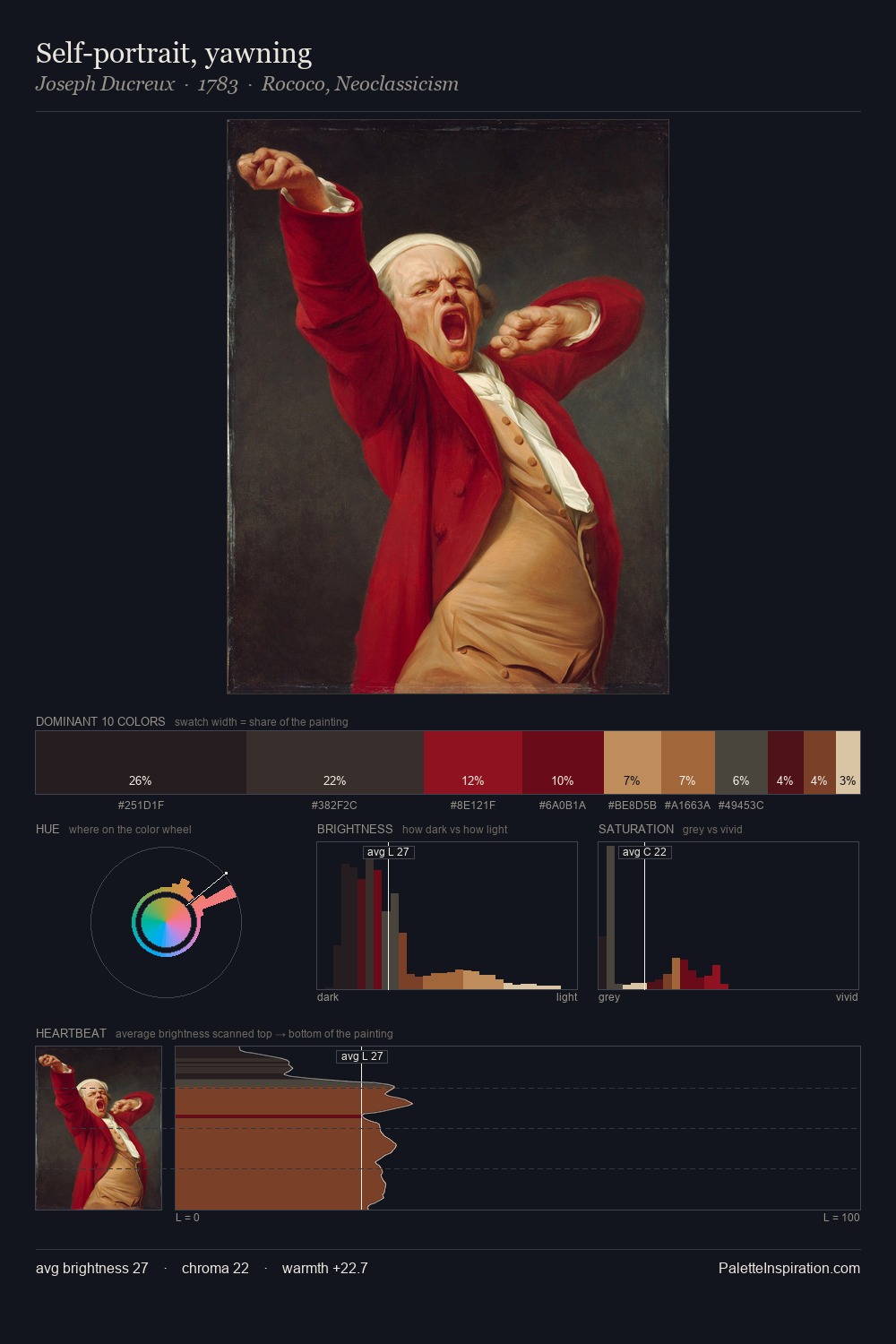Click the 'DOMINANT 10 COLORS' heading
This screenshot has height=1344, width=896.
100,721
